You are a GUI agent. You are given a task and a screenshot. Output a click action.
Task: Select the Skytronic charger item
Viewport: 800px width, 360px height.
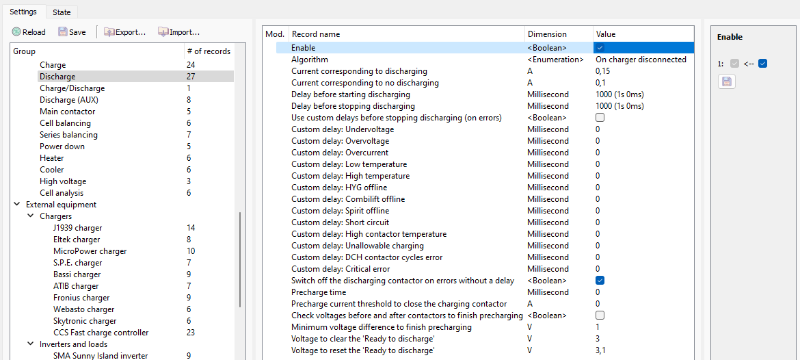85,321
